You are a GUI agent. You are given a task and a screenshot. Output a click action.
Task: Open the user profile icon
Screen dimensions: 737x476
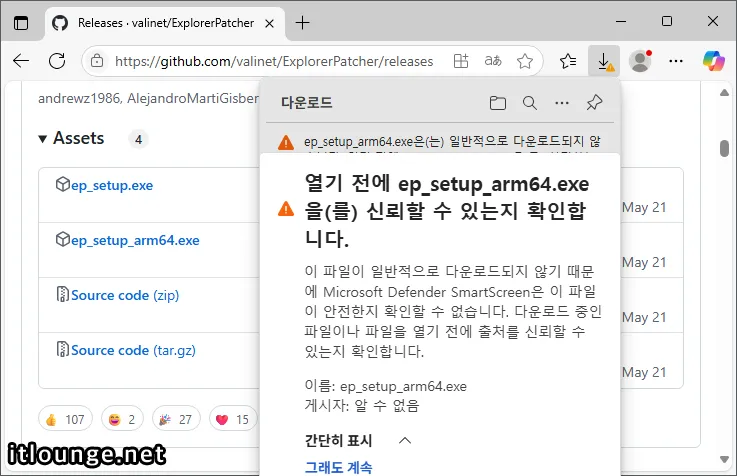coord(640,61)
